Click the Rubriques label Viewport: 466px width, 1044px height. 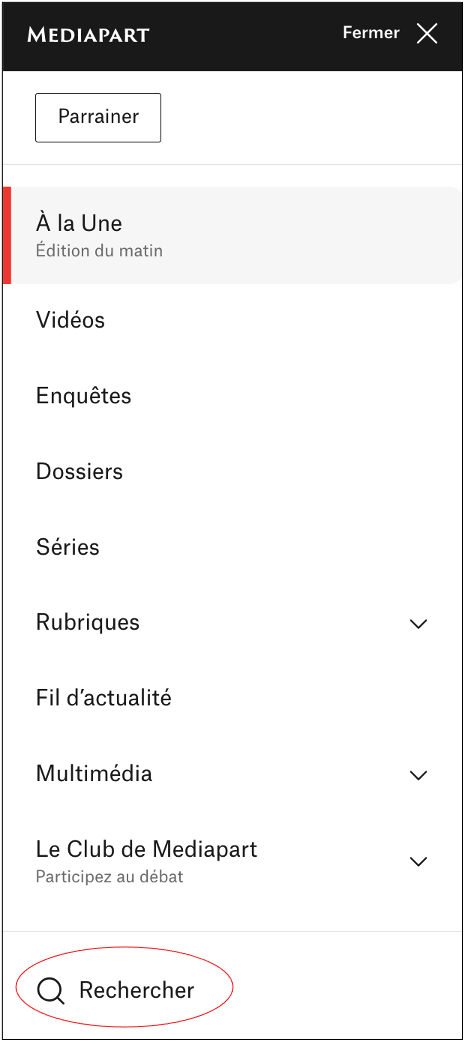click(88, 623)
